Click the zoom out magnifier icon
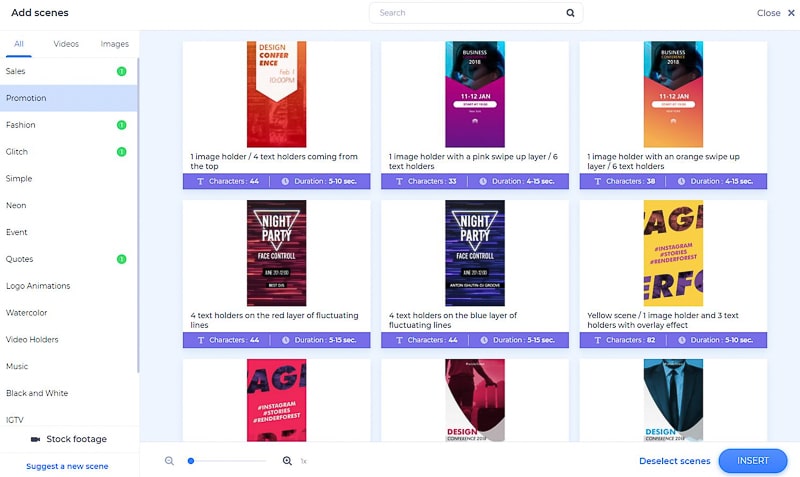This screenshot has width=800, height=477. [x=169, y=461]
